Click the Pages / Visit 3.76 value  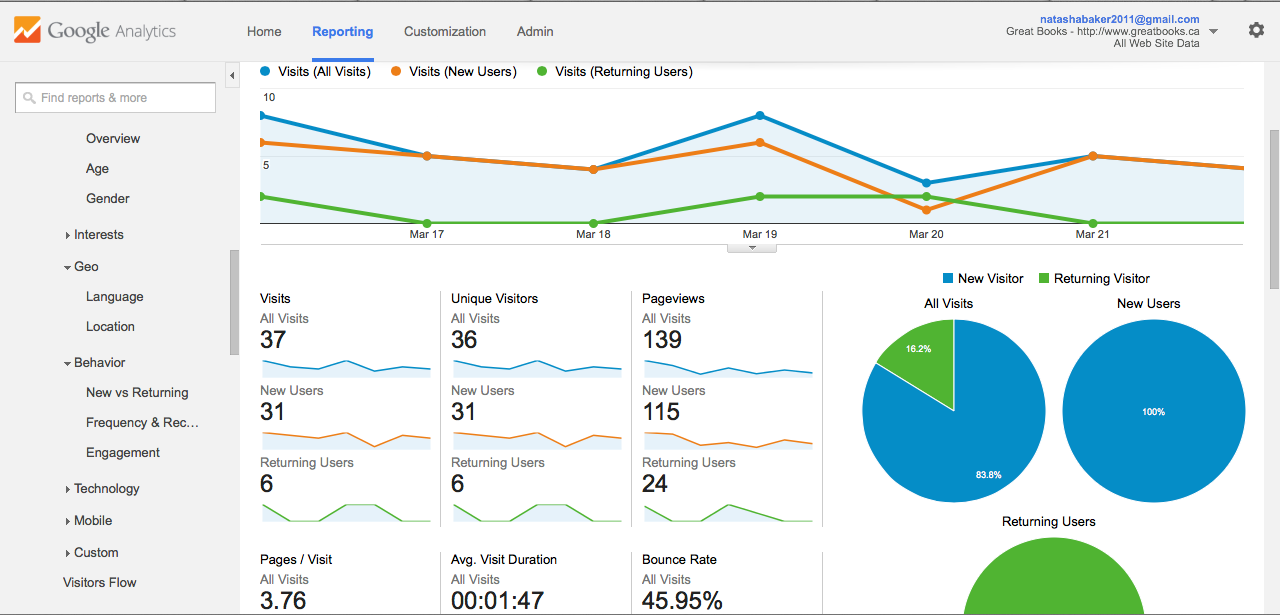click(283, 601)
